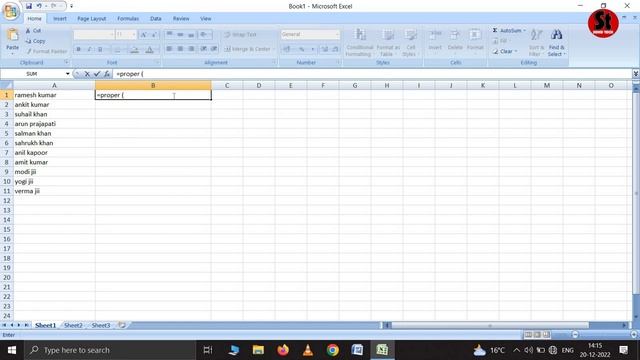Open File Explorer from the taskbar
This screenshot has width=640, height=360.
click(x=258, y=350)
